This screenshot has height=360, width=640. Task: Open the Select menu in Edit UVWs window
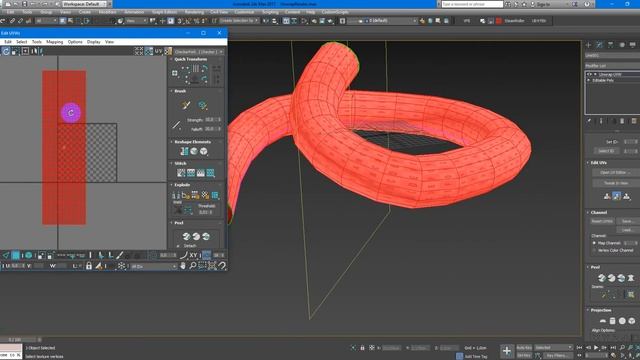(22, 42)
